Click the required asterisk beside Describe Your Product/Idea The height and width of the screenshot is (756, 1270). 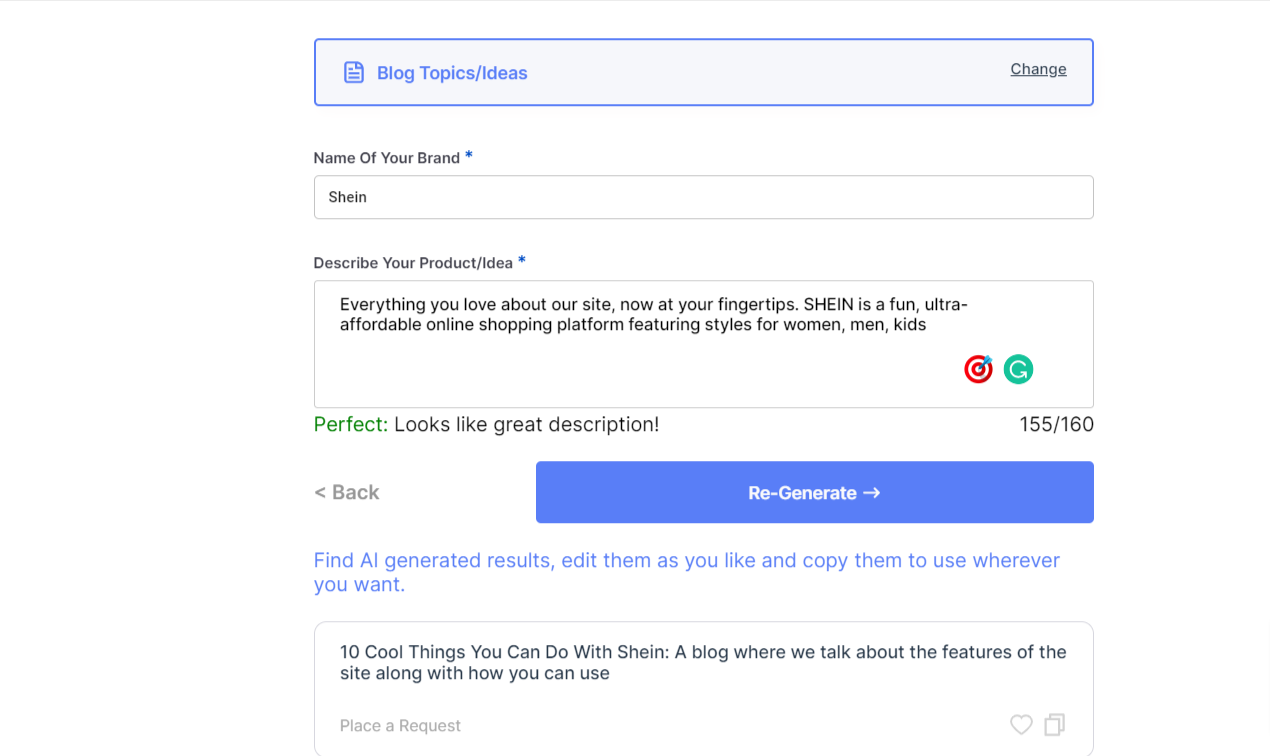pyautogui.click(x=522, y=261)
